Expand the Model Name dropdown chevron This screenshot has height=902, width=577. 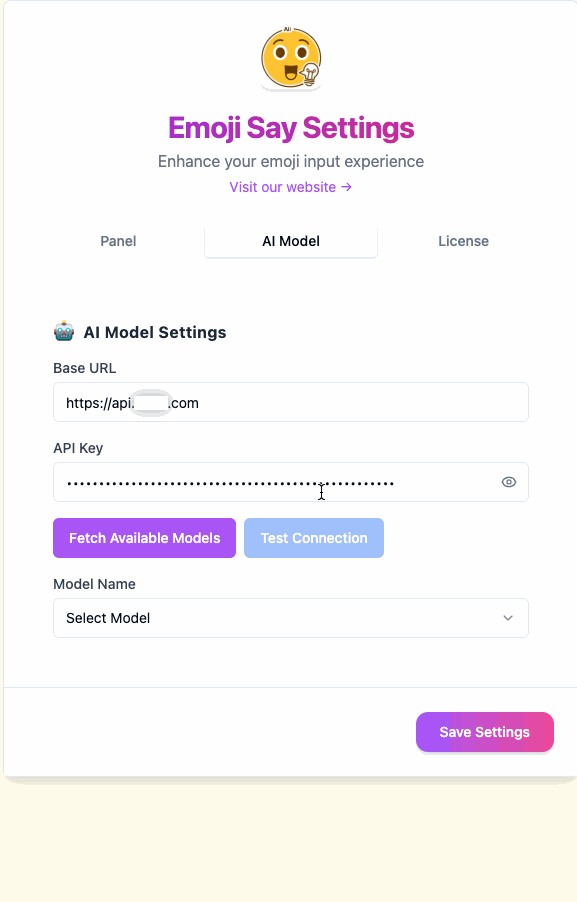[x=508, y=618]
